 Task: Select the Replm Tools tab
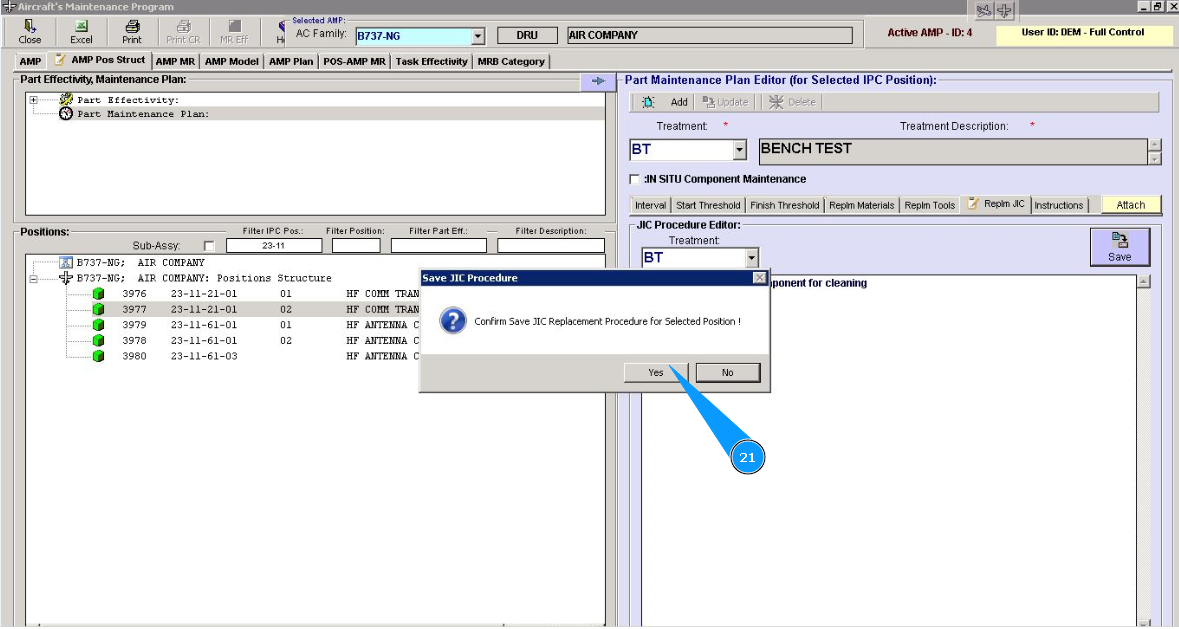pyautogui.click(x=929, y=205)
